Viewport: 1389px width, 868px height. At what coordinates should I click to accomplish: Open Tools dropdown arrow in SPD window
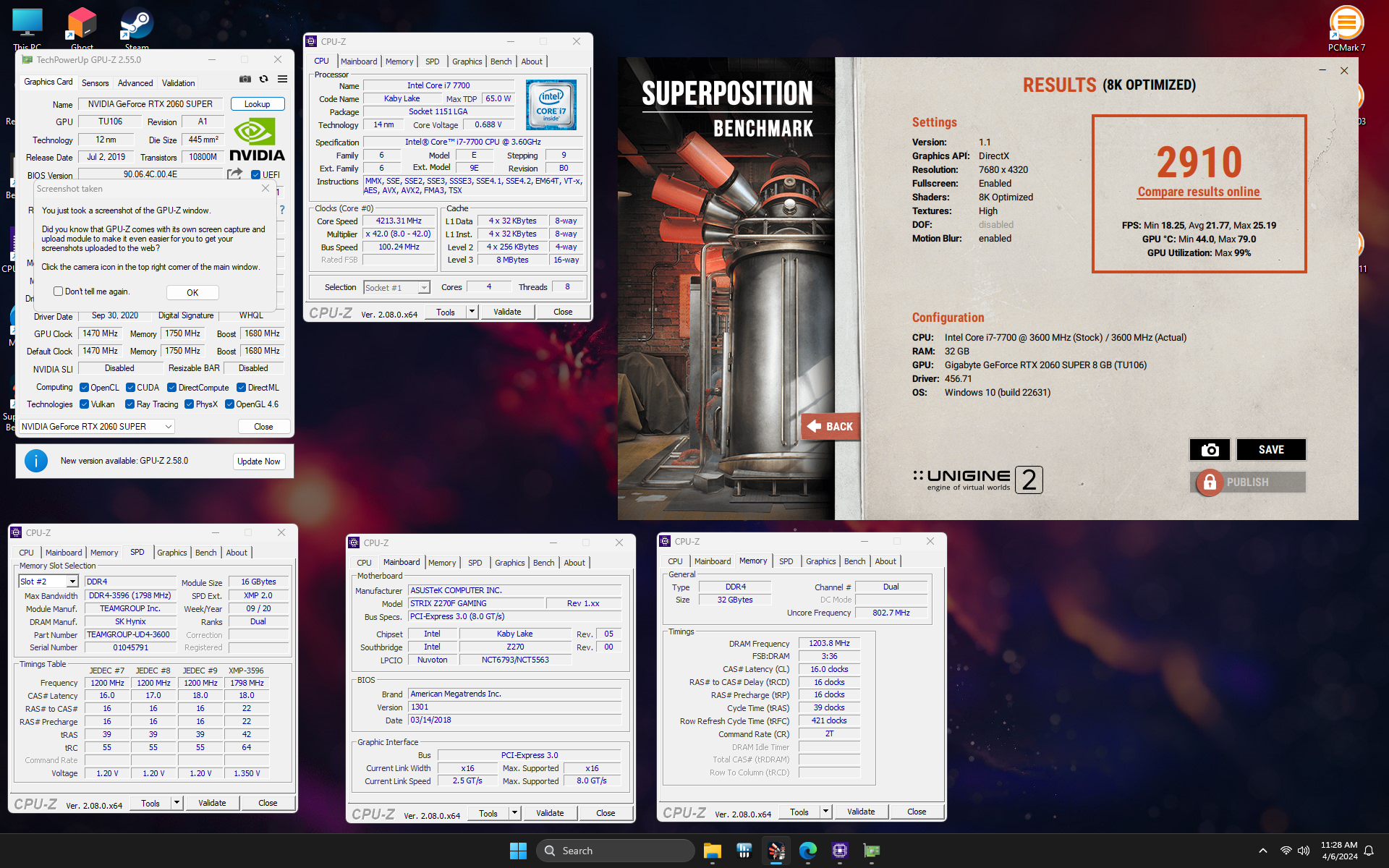(x=177, y=803)
